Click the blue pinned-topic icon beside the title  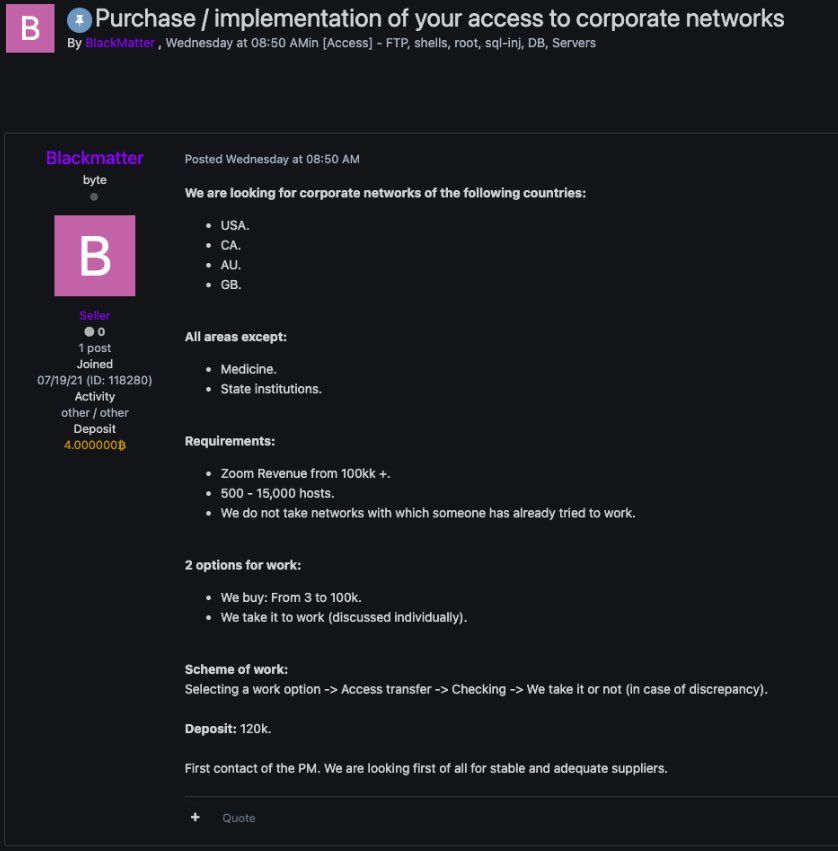[79, 20]
